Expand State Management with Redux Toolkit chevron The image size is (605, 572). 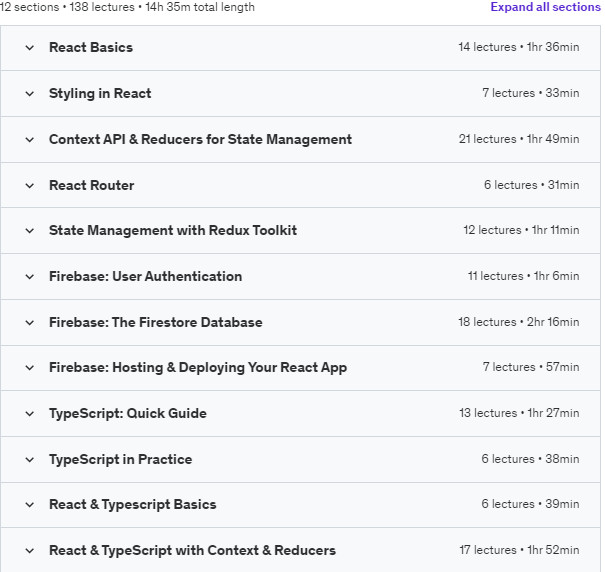(x=30, y=231)
